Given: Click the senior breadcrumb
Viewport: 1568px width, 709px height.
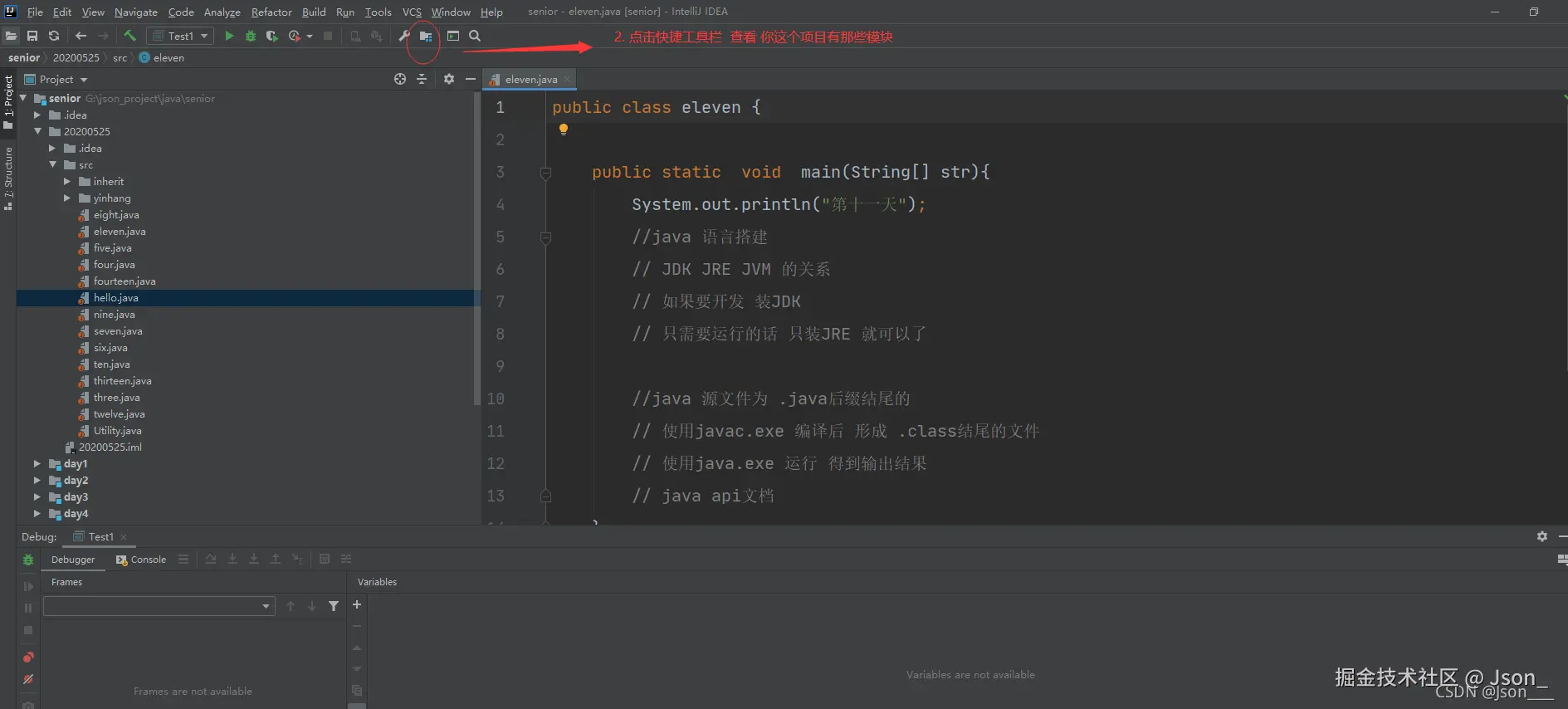Looking at the screenshot, I should click(24, 57).
